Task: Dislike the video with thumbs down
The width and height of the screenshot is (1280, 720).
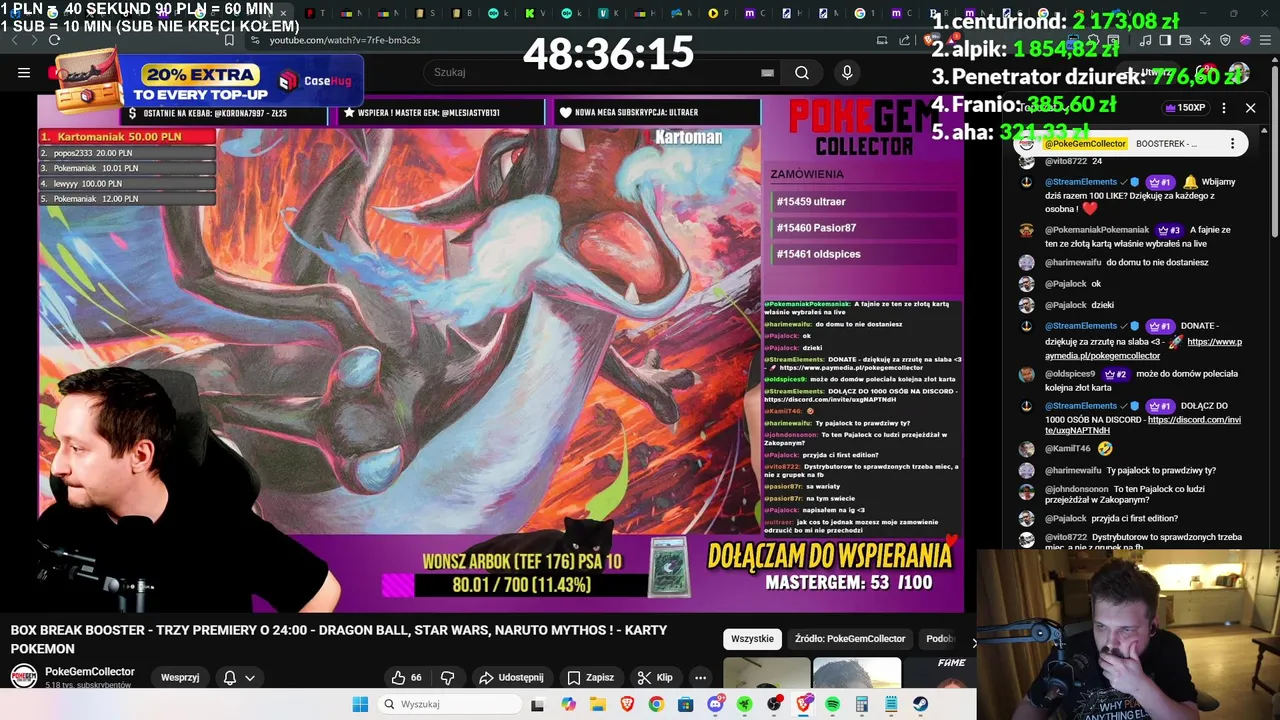Action: 448,677
